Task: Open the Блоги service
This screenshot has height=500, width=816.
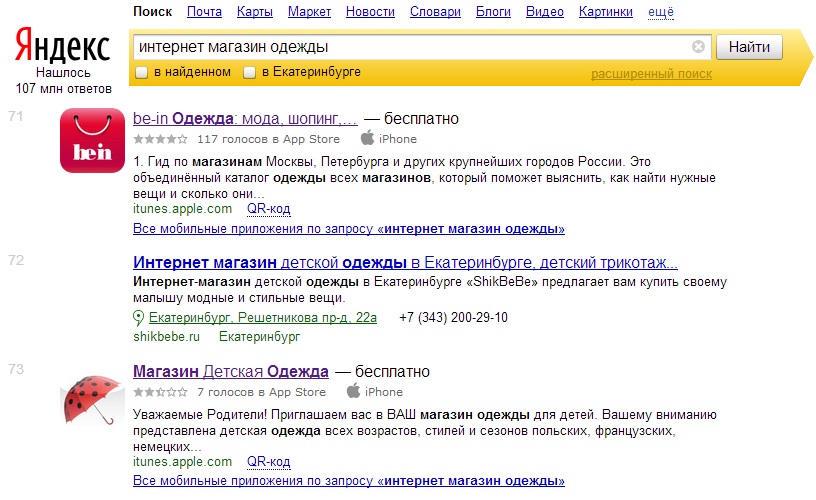Action: coord(493,11)
